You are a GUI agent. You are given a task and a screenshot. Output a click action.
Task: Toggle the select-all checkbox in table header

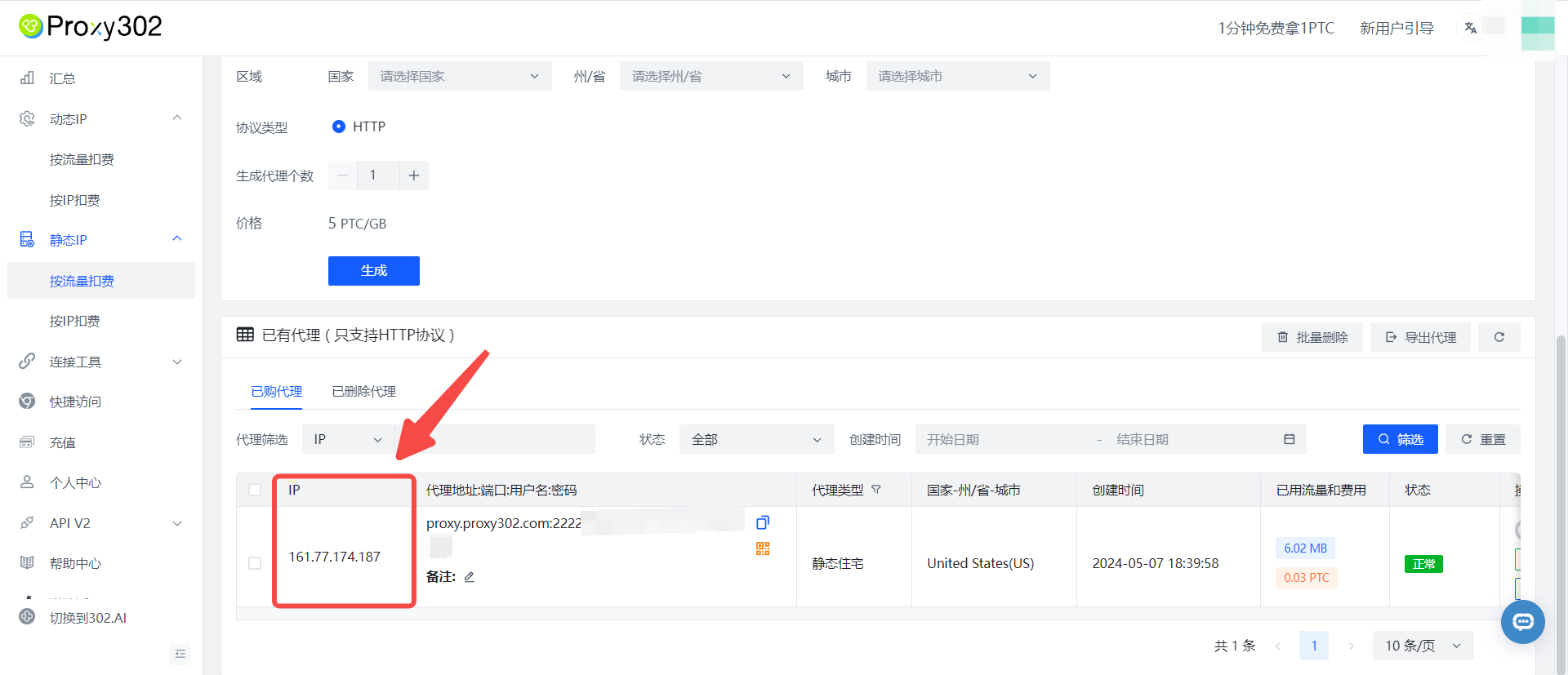[255, 490]
